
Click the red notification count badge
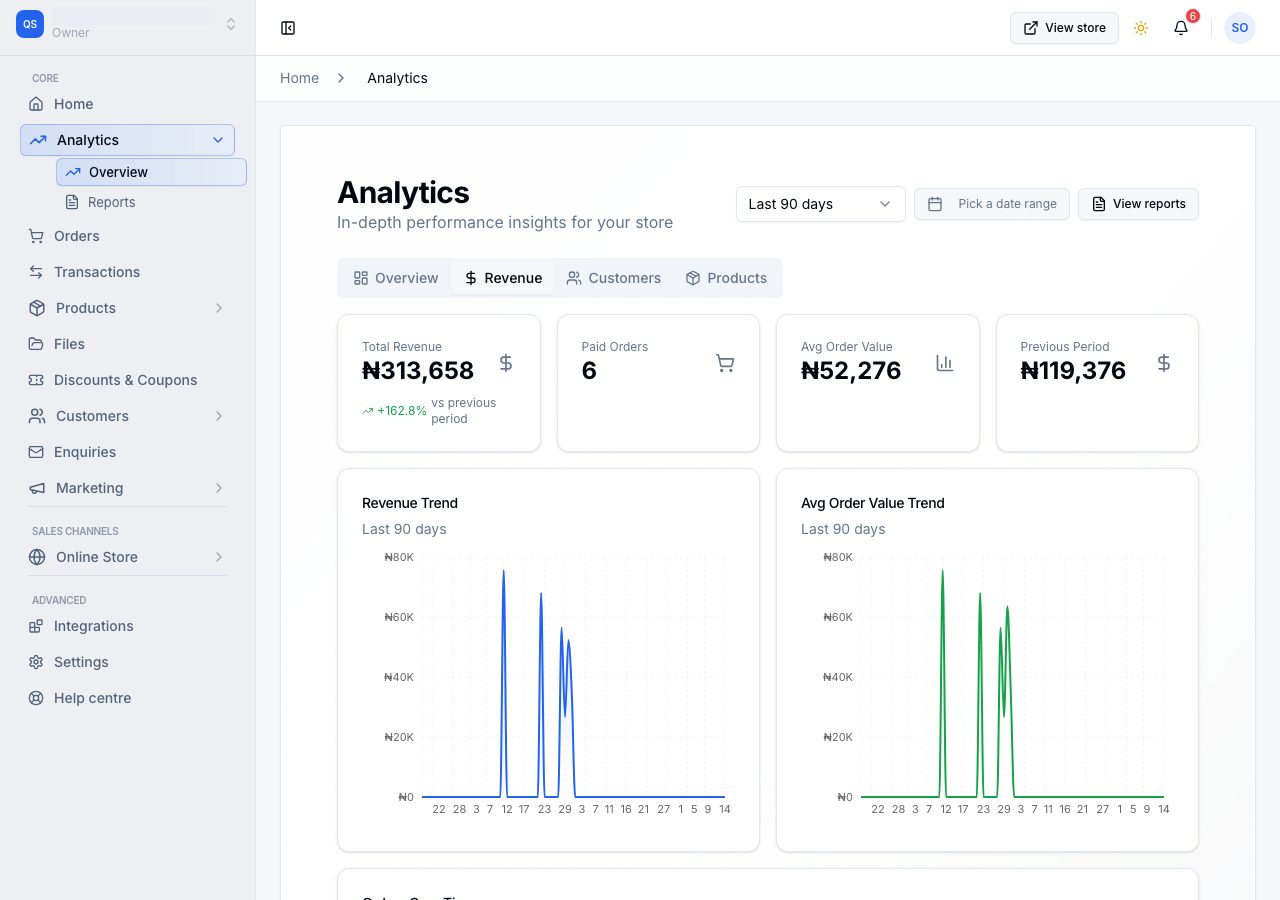tap(1192, 16)
